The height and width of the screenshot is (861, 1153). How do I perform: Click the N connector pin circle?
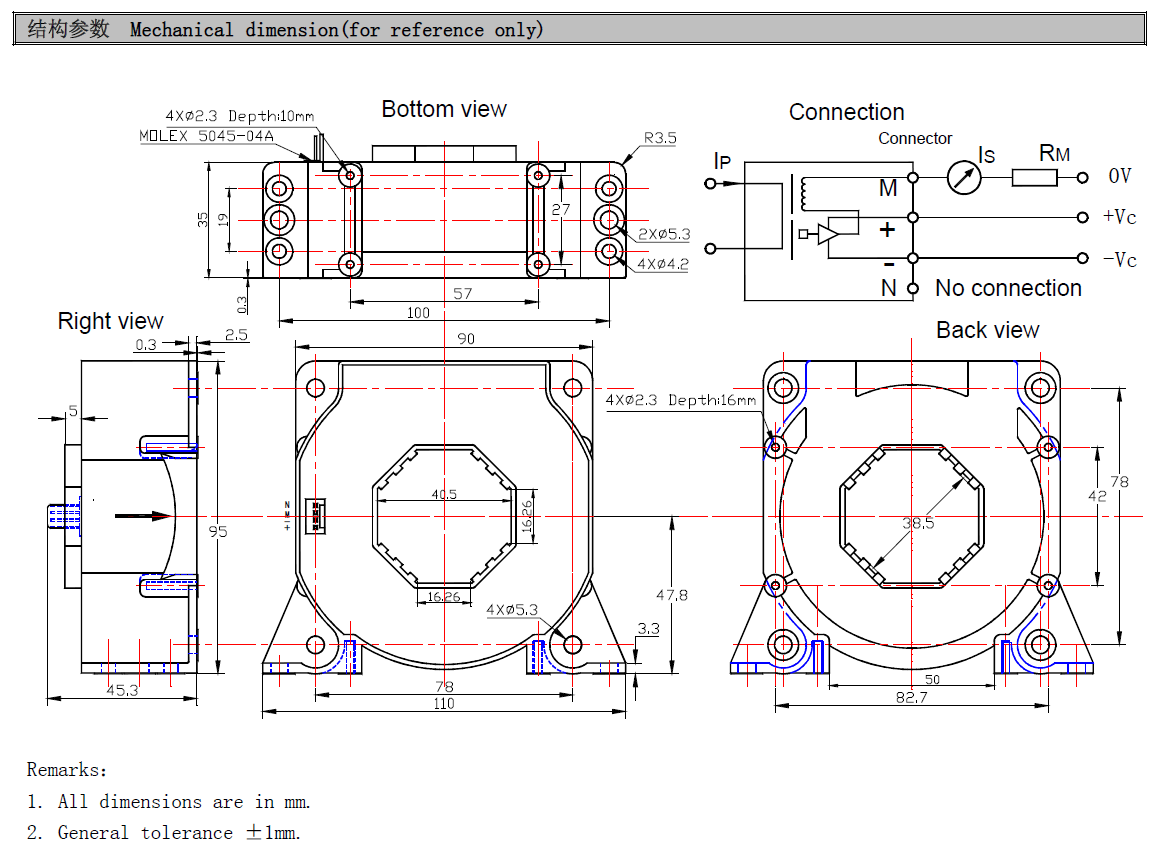click(912, 288)
